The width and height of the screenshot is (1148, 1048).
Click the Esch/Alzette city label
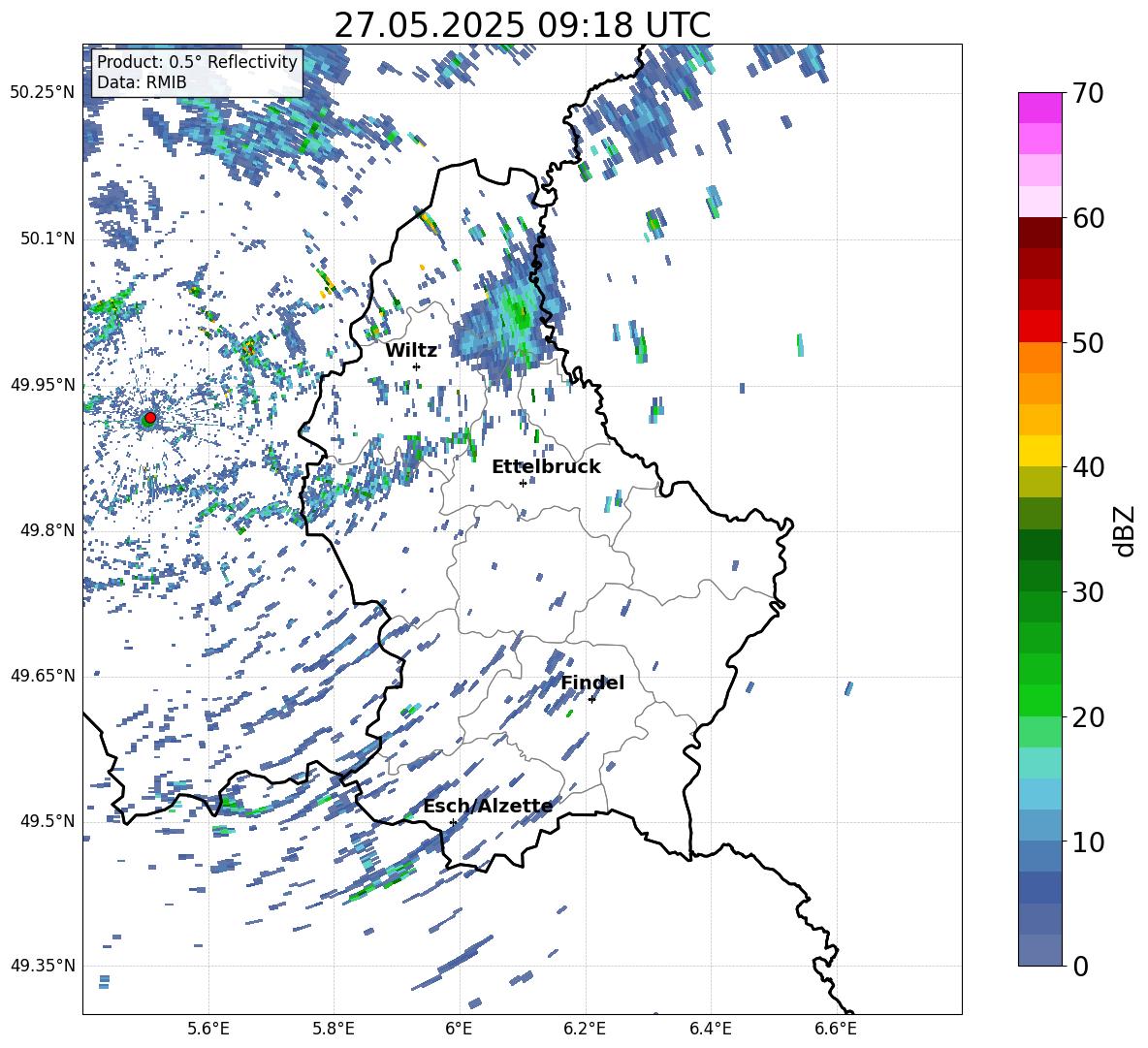coord(488,807)
